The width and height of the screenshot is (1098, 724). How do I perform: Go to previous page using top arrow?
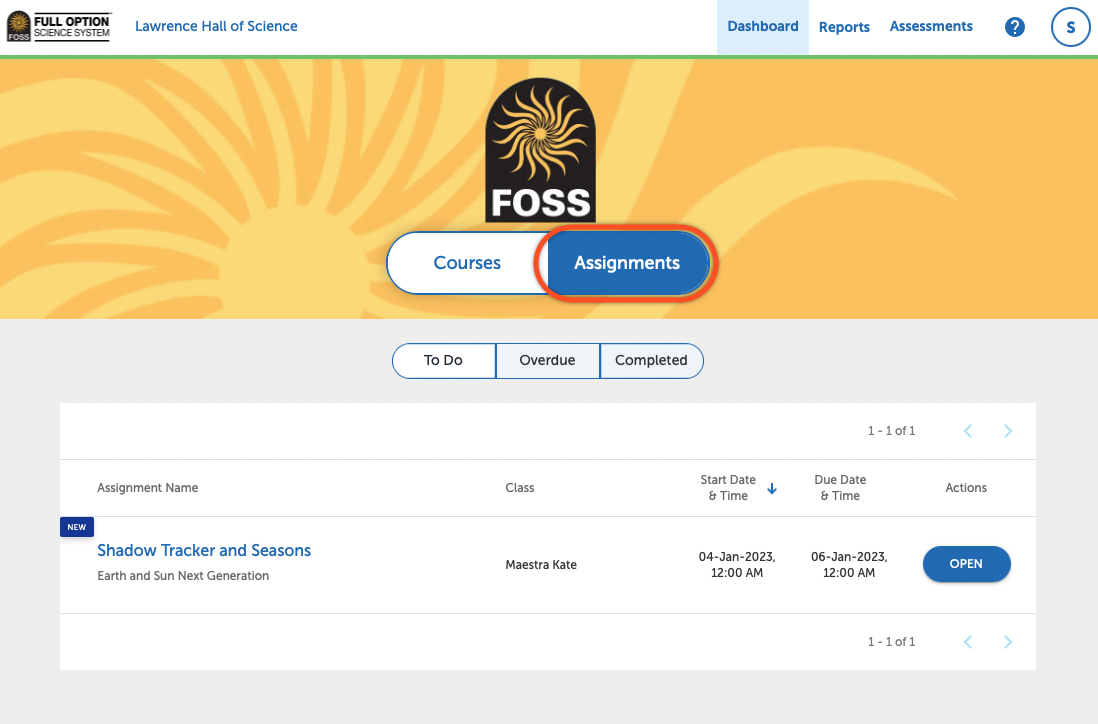[967, 431]
